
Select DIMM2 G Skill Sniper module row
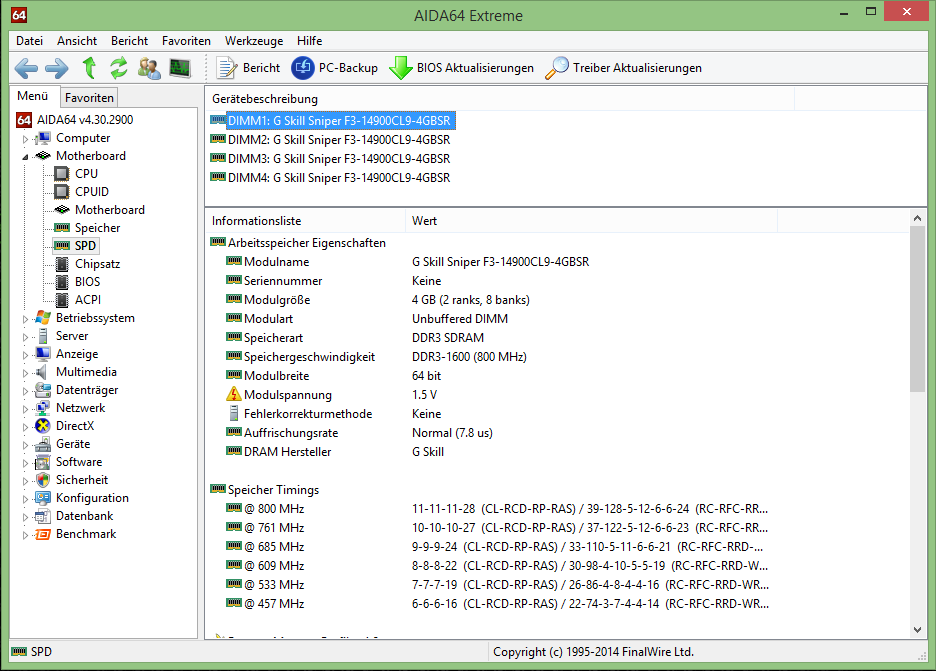(330, 140)
